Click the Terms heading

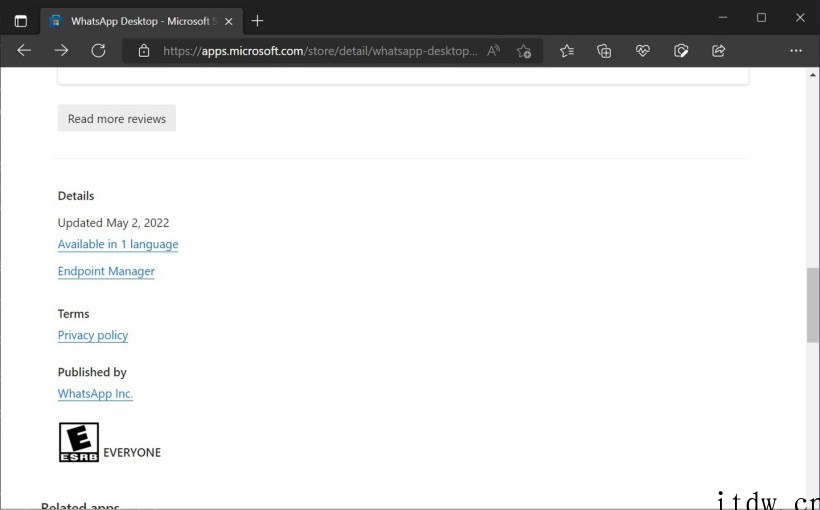pos(73,314)
